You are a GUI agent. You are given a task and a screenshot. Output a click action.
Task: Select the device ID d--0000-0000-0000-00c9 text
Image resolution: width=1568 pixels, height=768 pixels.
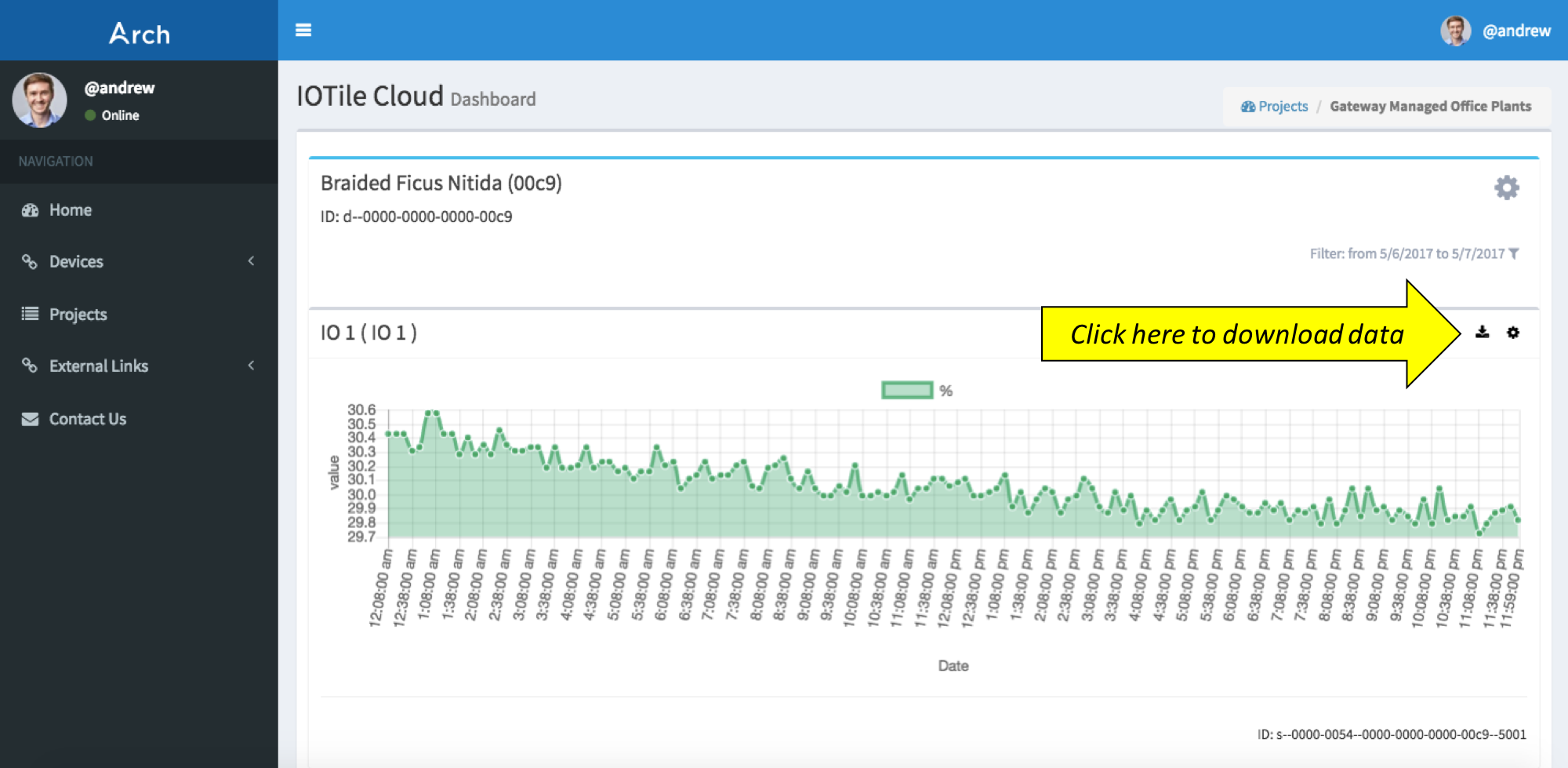(416, 217)
